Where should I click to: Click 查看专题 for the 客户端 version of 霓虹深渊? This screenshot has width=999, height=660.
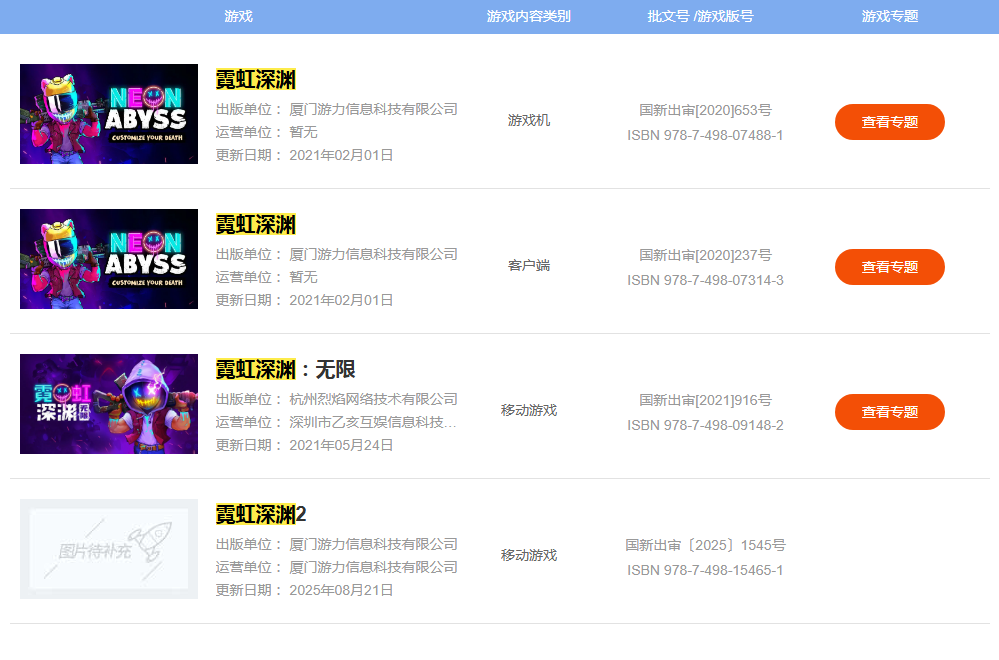[889, 267]
